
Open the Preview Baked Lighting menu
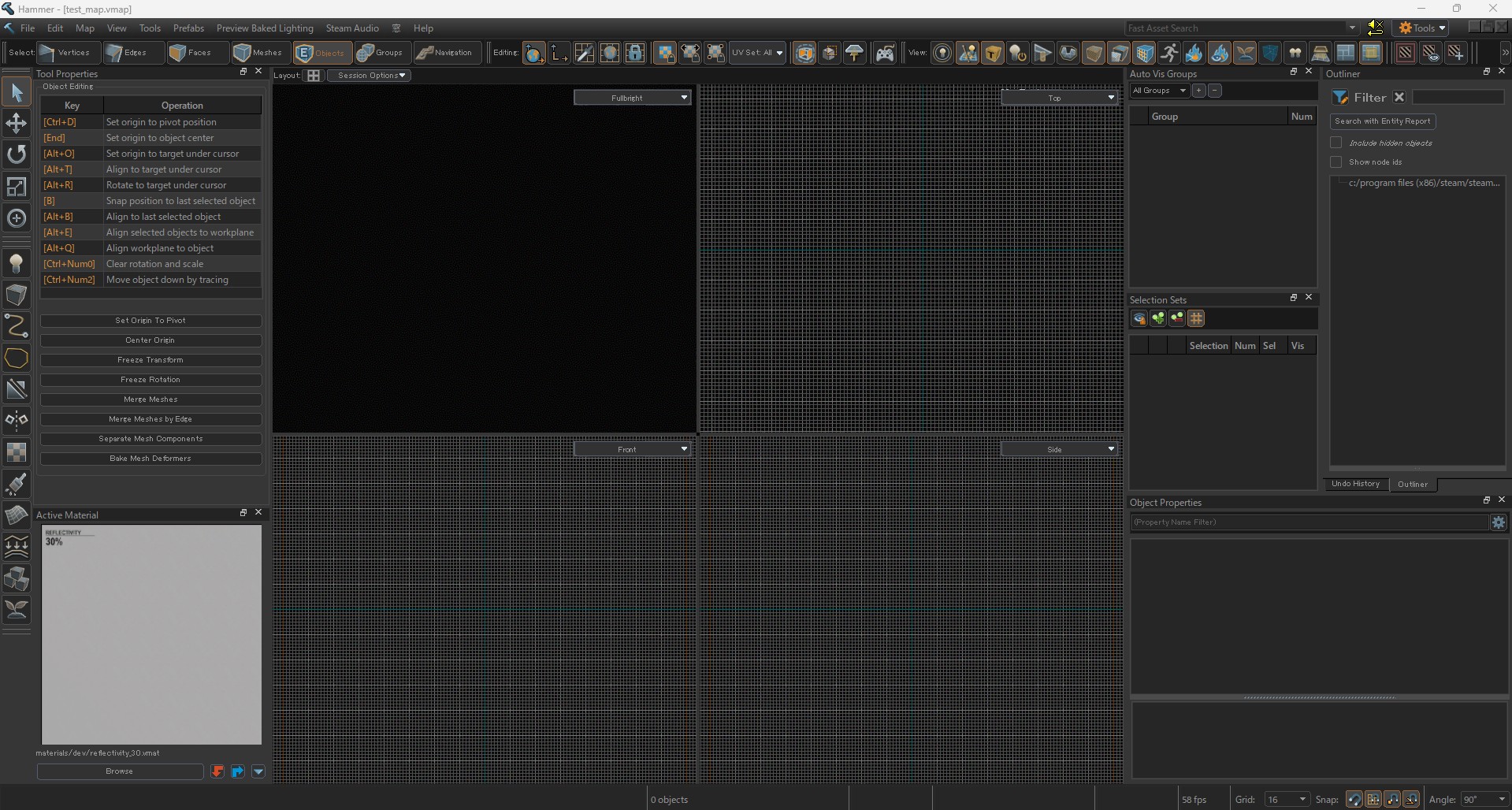tap(265, 28)
